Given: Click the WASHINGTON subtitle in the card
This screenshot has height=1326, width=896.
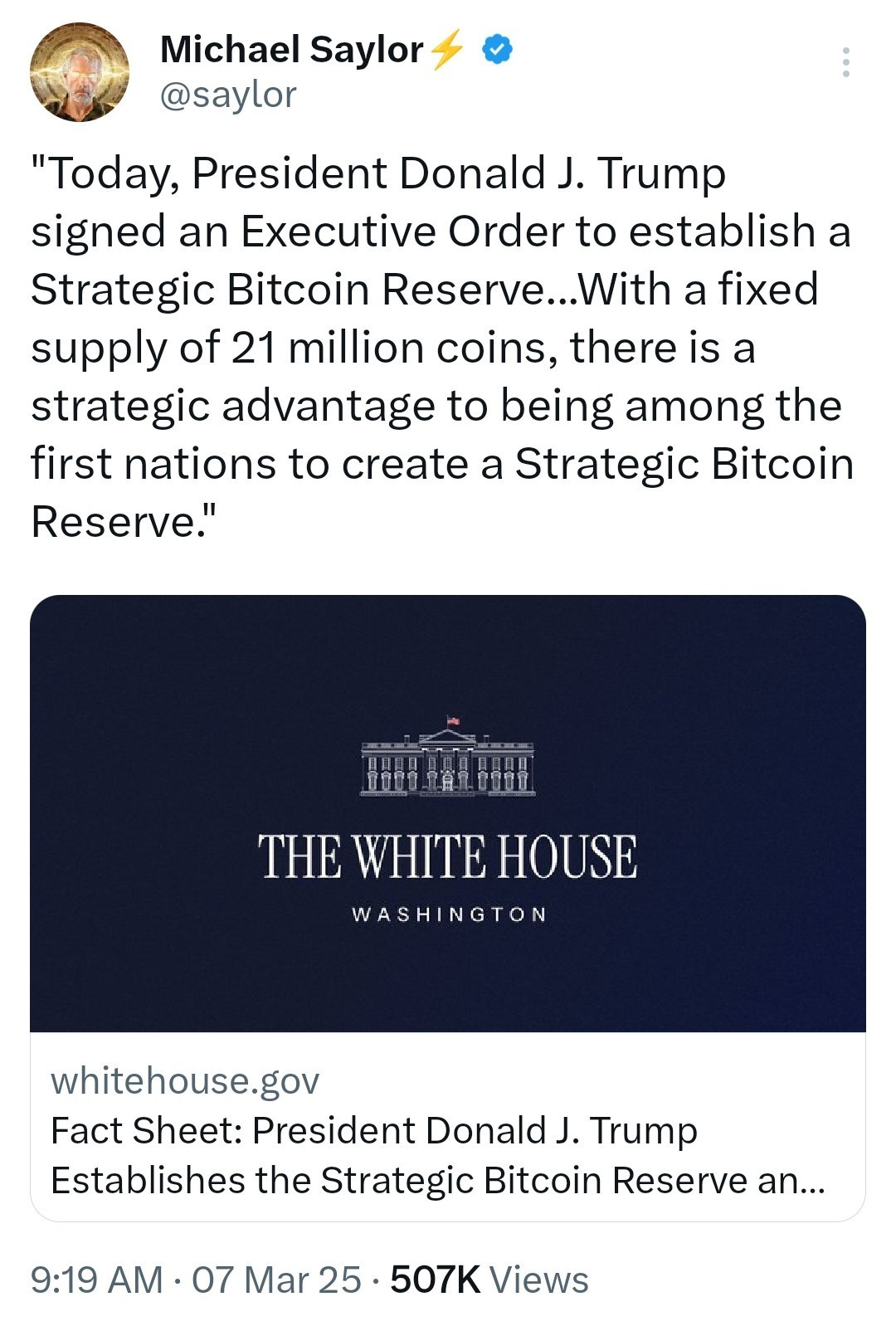Looking at the screenshot, I should coord(449,914).
